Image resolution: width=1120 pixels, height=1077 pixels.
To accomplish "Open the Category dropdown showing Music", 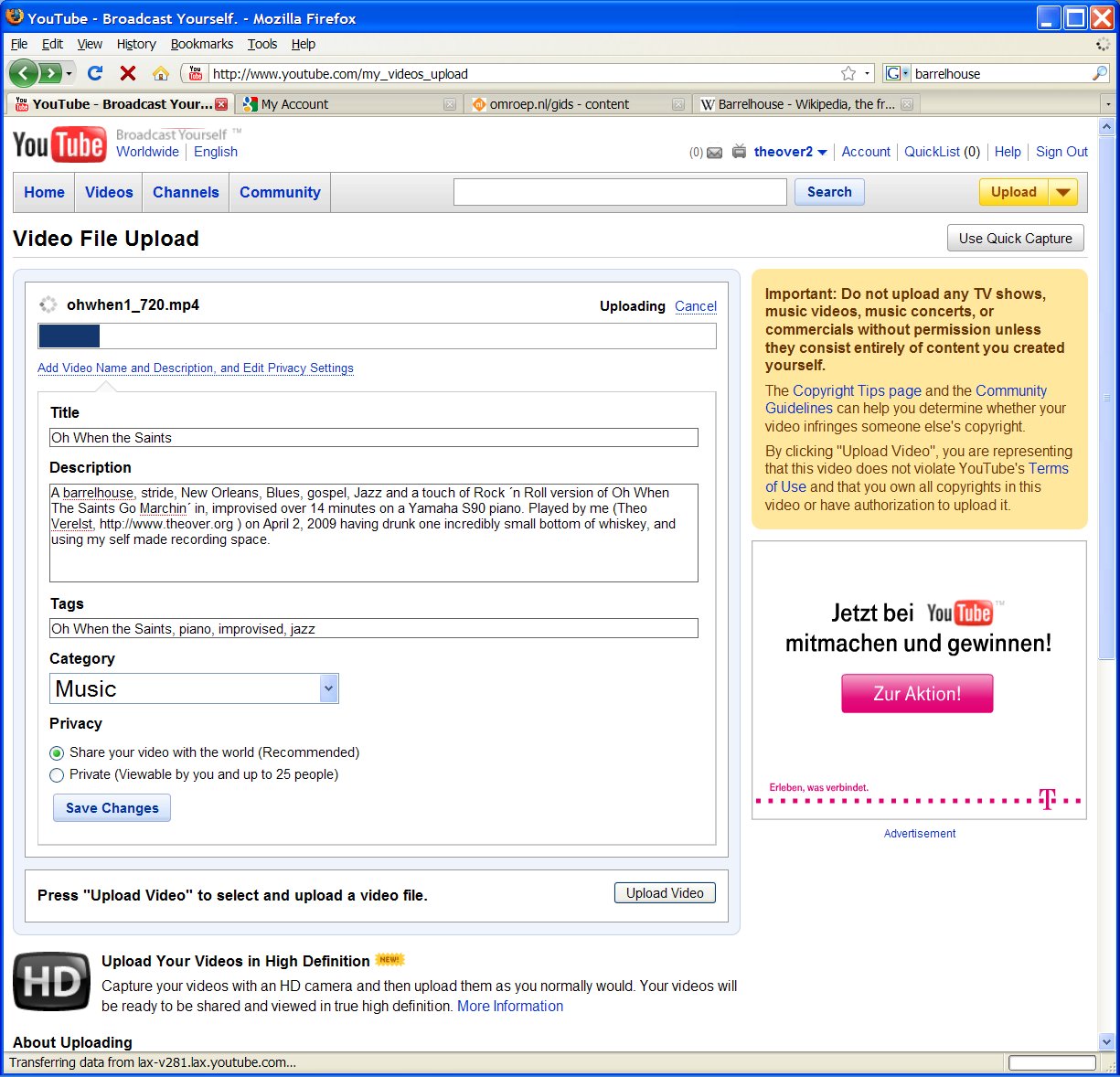I will (194, 688).
